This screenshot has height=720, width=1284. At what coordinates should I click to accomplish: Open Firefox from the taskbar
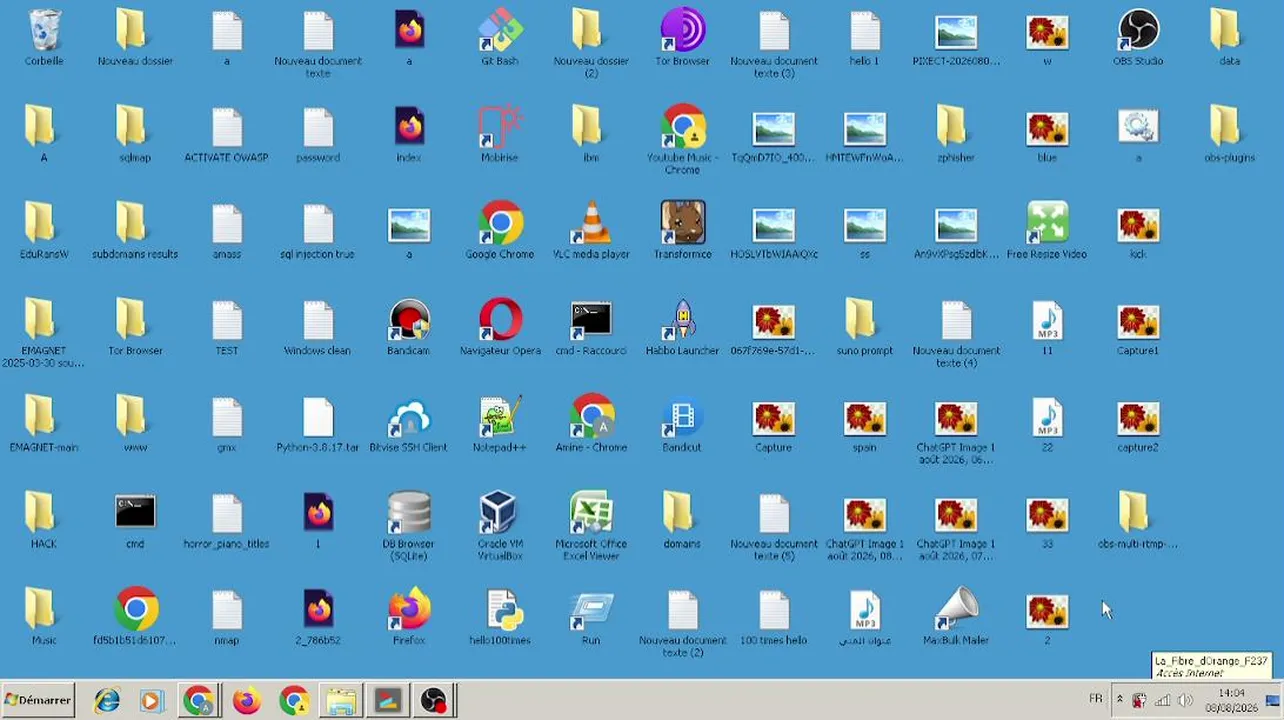(x=246, y=701)
